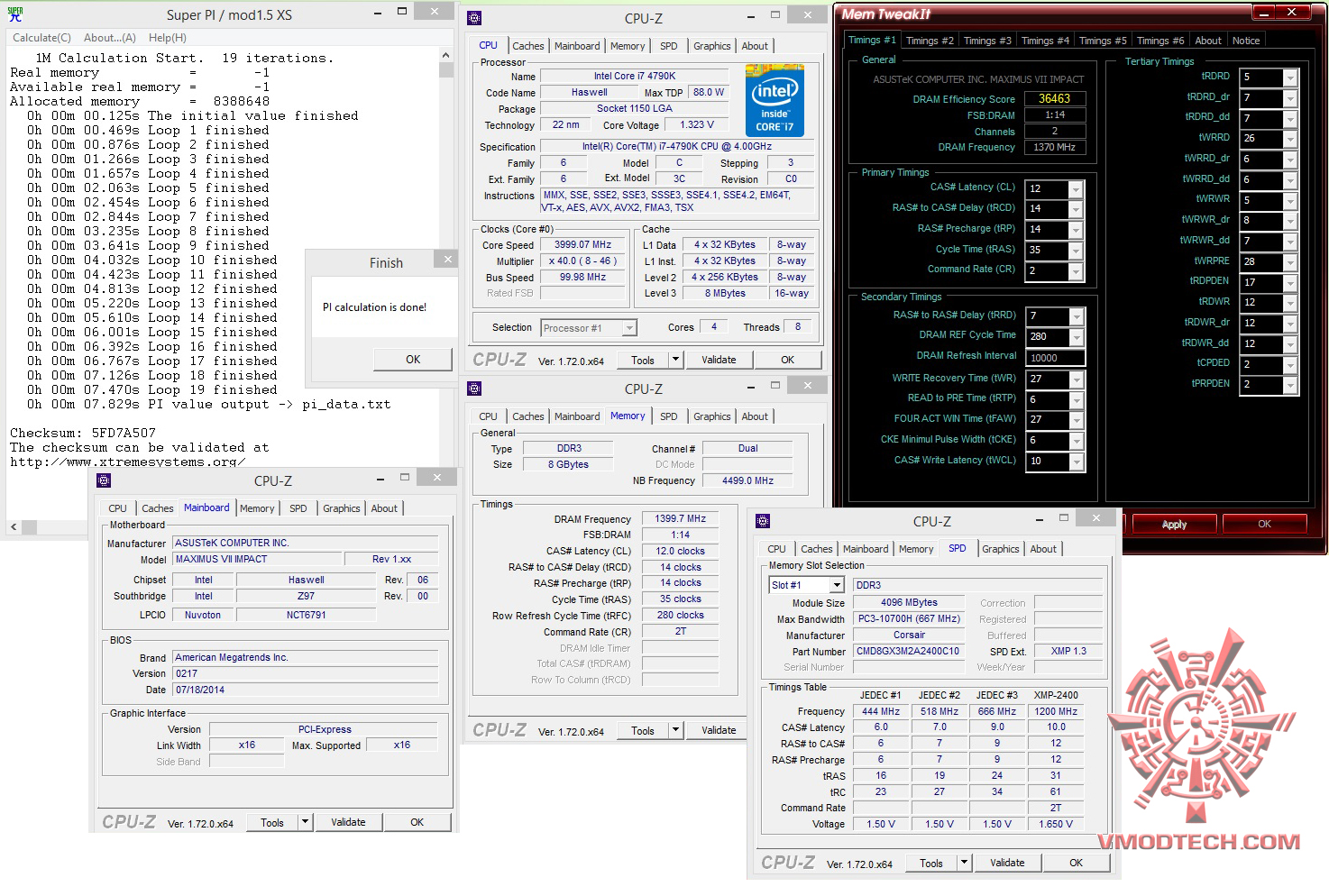
Task: Click OK in the PI calculation done dialog
Action: pos(412,359)
